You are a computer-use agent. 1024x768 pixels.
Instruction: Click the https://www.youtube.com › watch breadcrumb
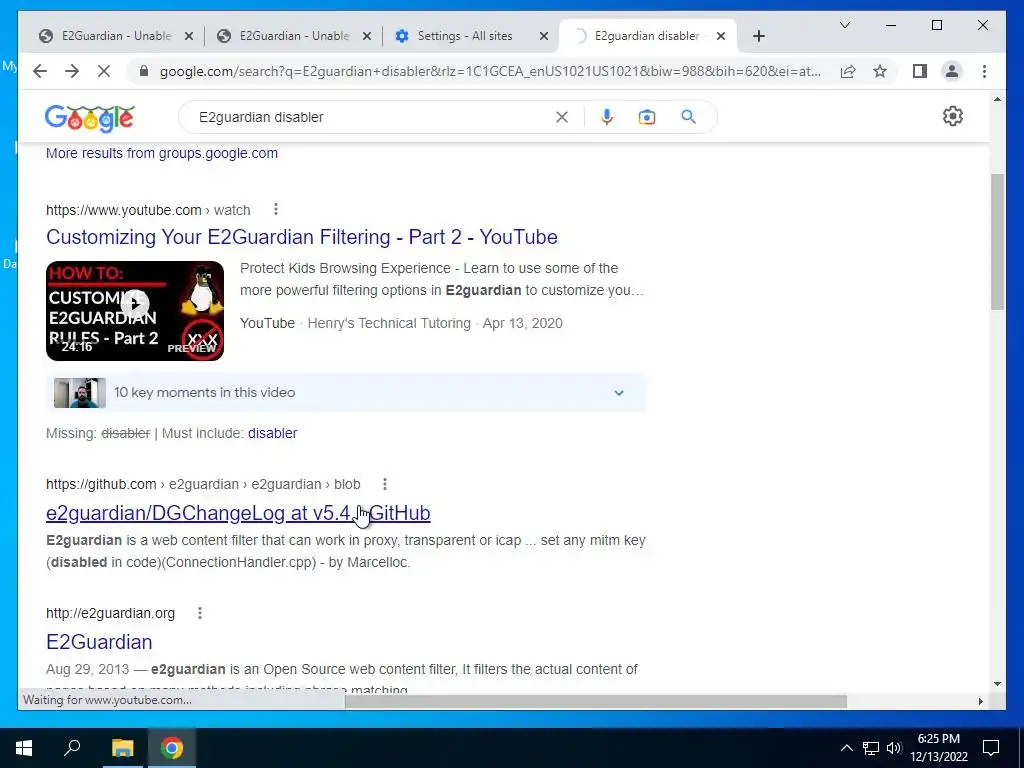148,210
